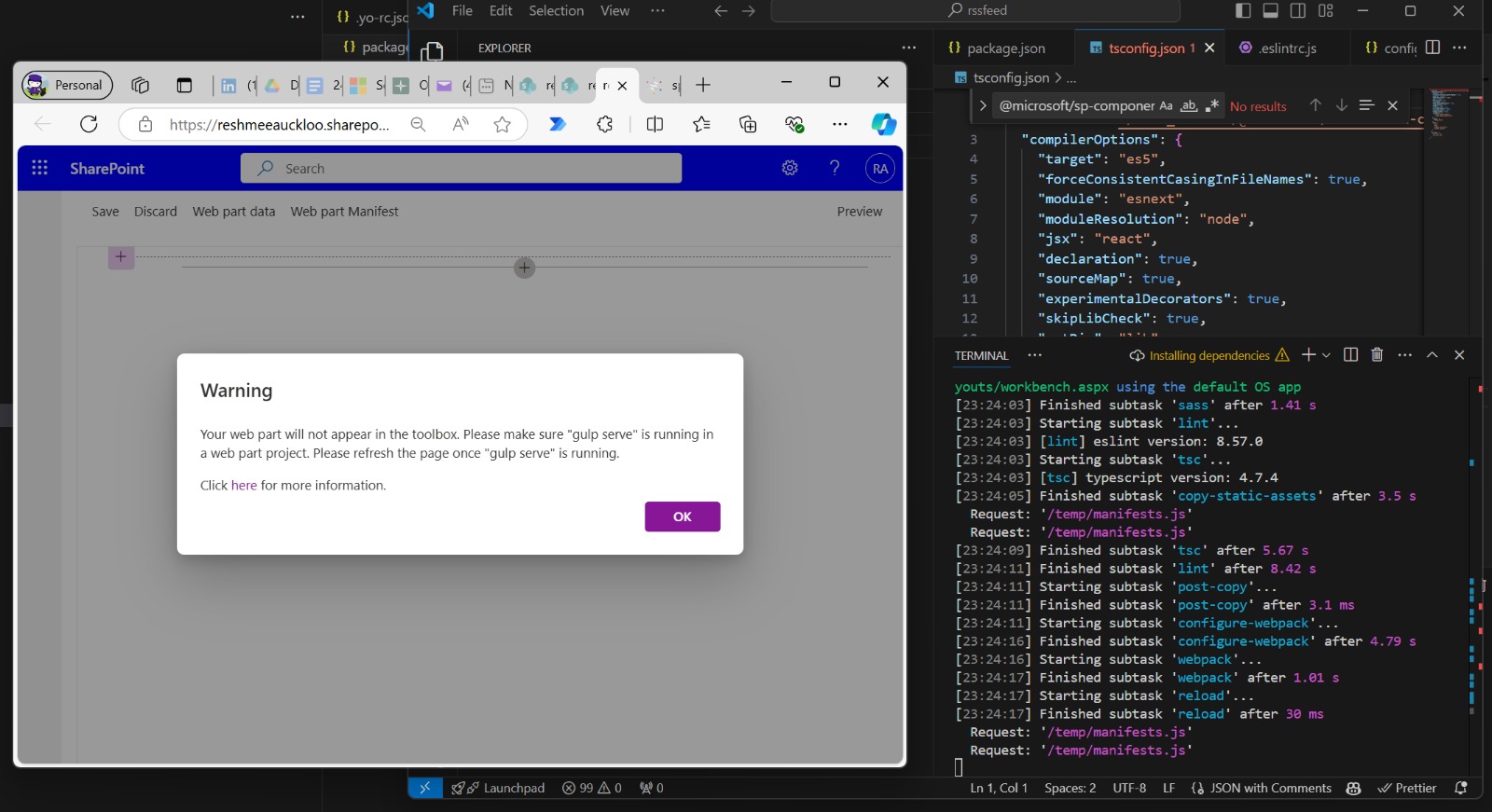Toggle Find in Selection

click(x=1367, y=105)
